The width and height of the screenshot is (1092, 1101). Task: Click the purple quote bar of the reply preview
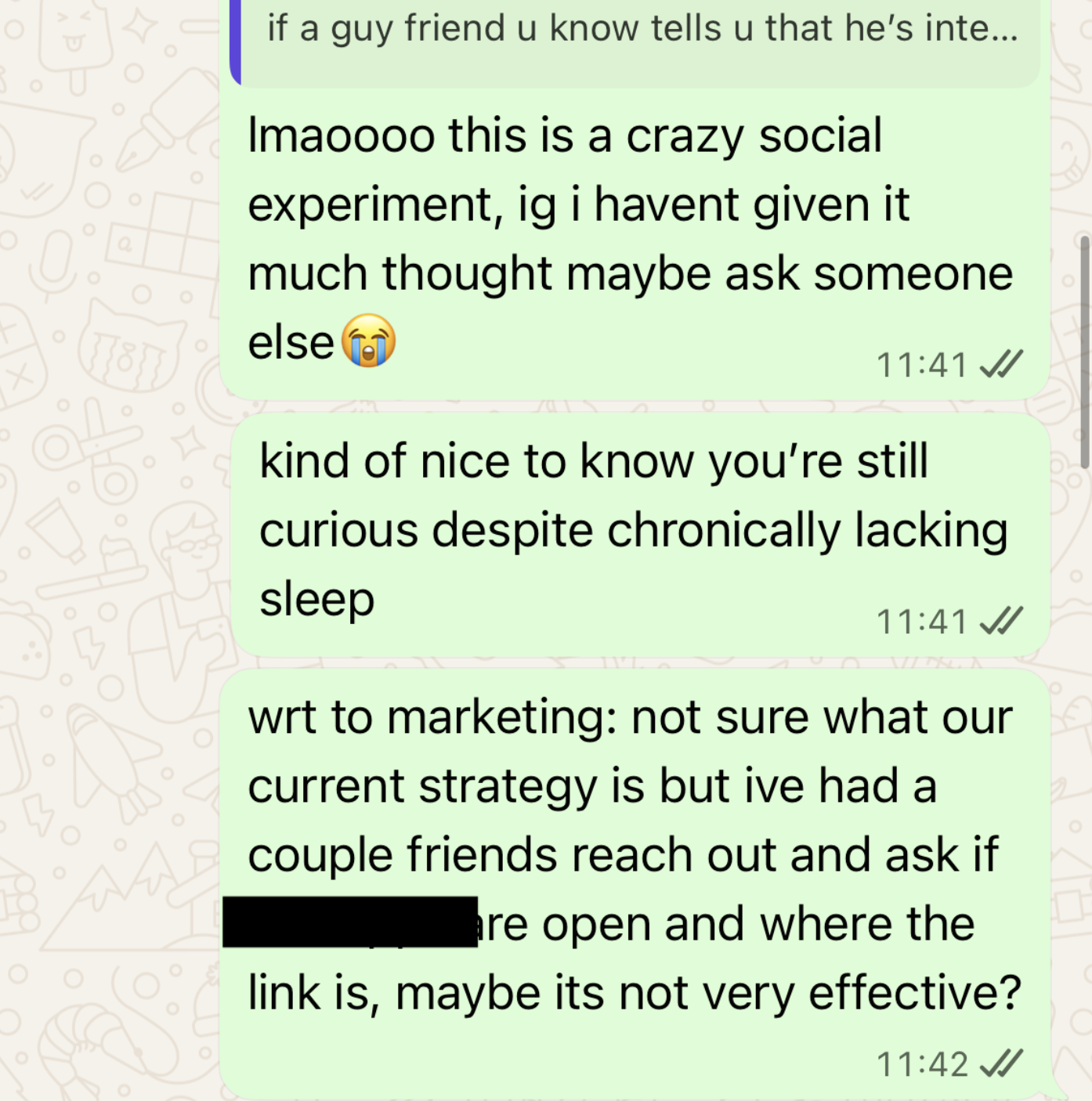pos(235,41)
